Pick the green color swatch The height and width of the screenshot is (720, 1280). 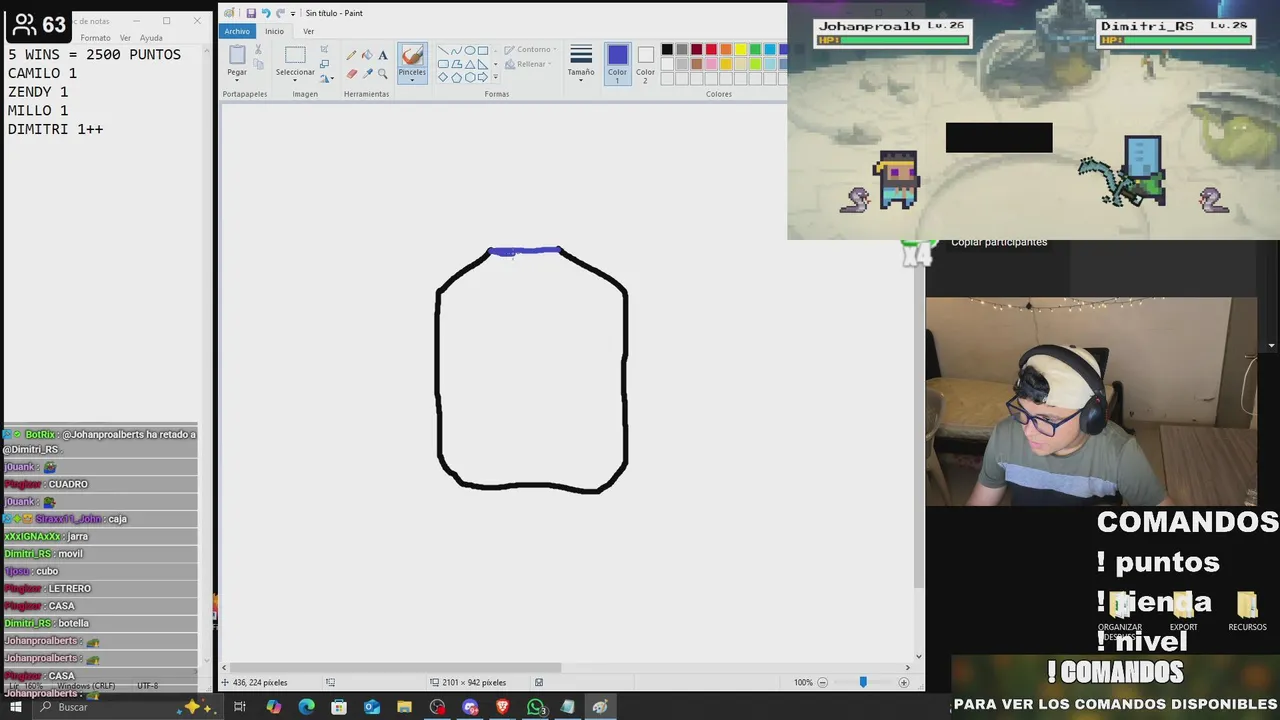(x=755, y=49)
